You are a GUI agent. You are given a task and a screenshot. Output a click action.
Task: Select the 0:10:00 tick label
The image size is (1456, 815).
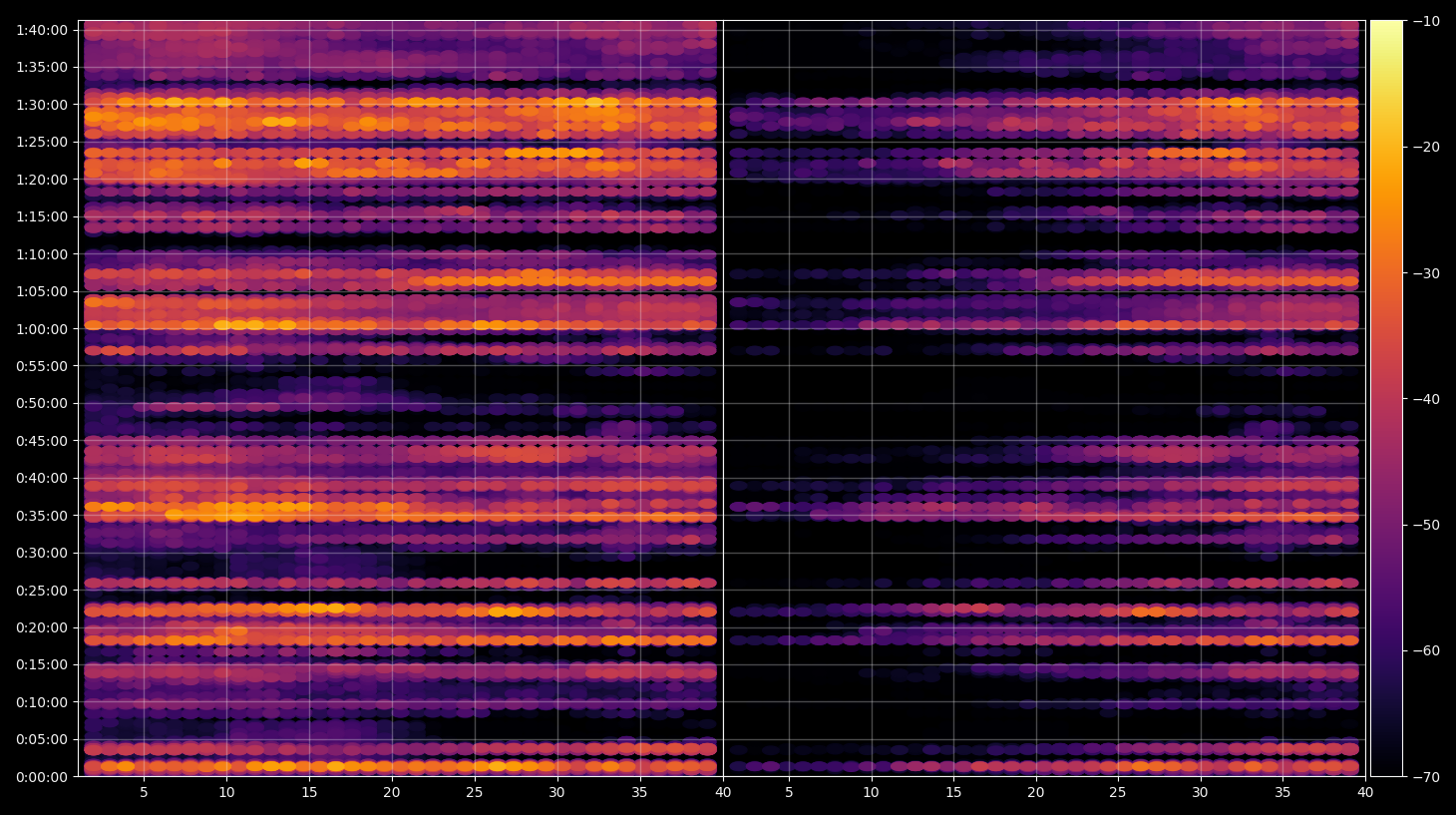pos(42,702)
